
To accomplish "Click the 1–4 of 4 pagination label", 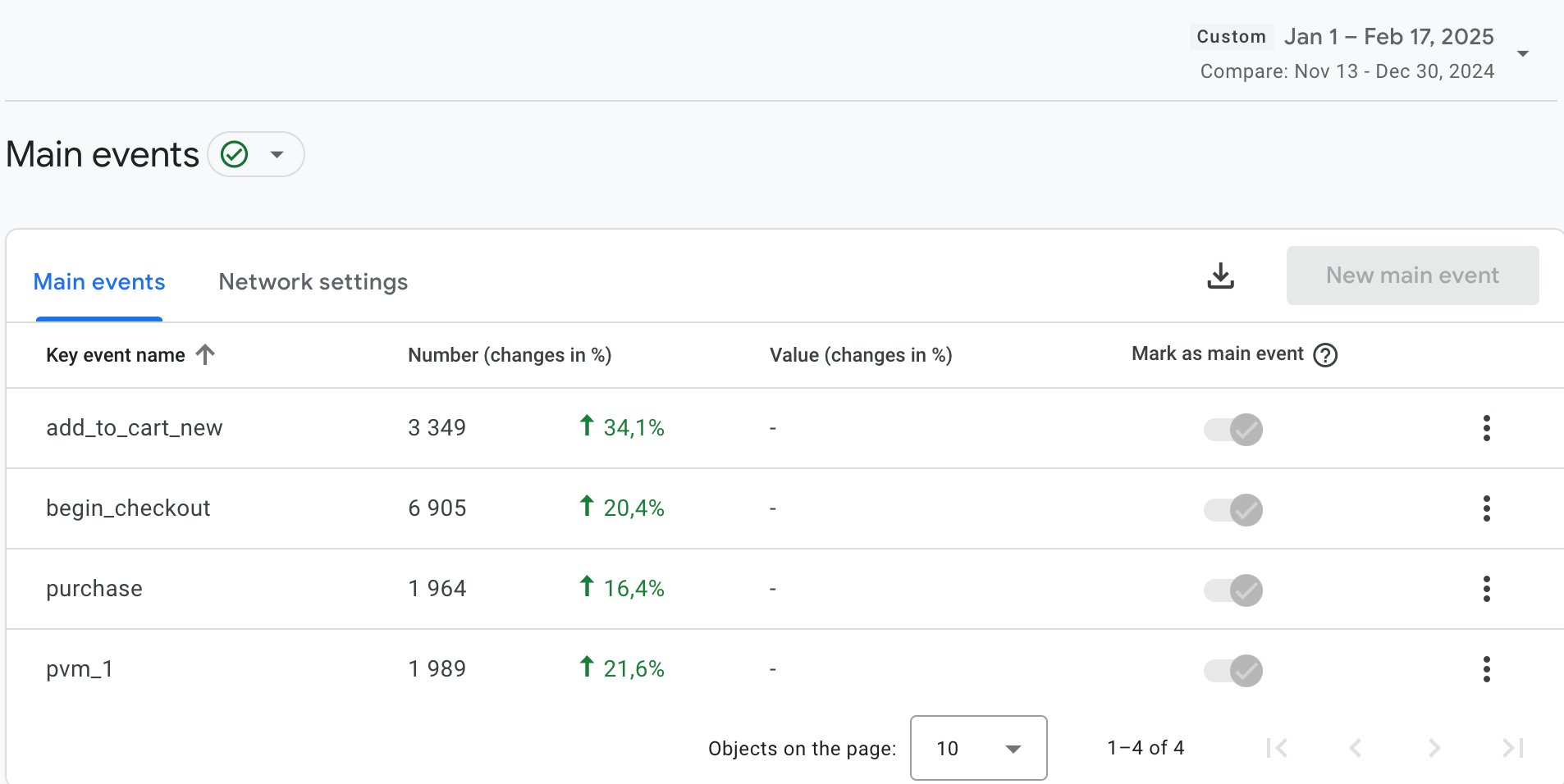I will point(1146,748).
